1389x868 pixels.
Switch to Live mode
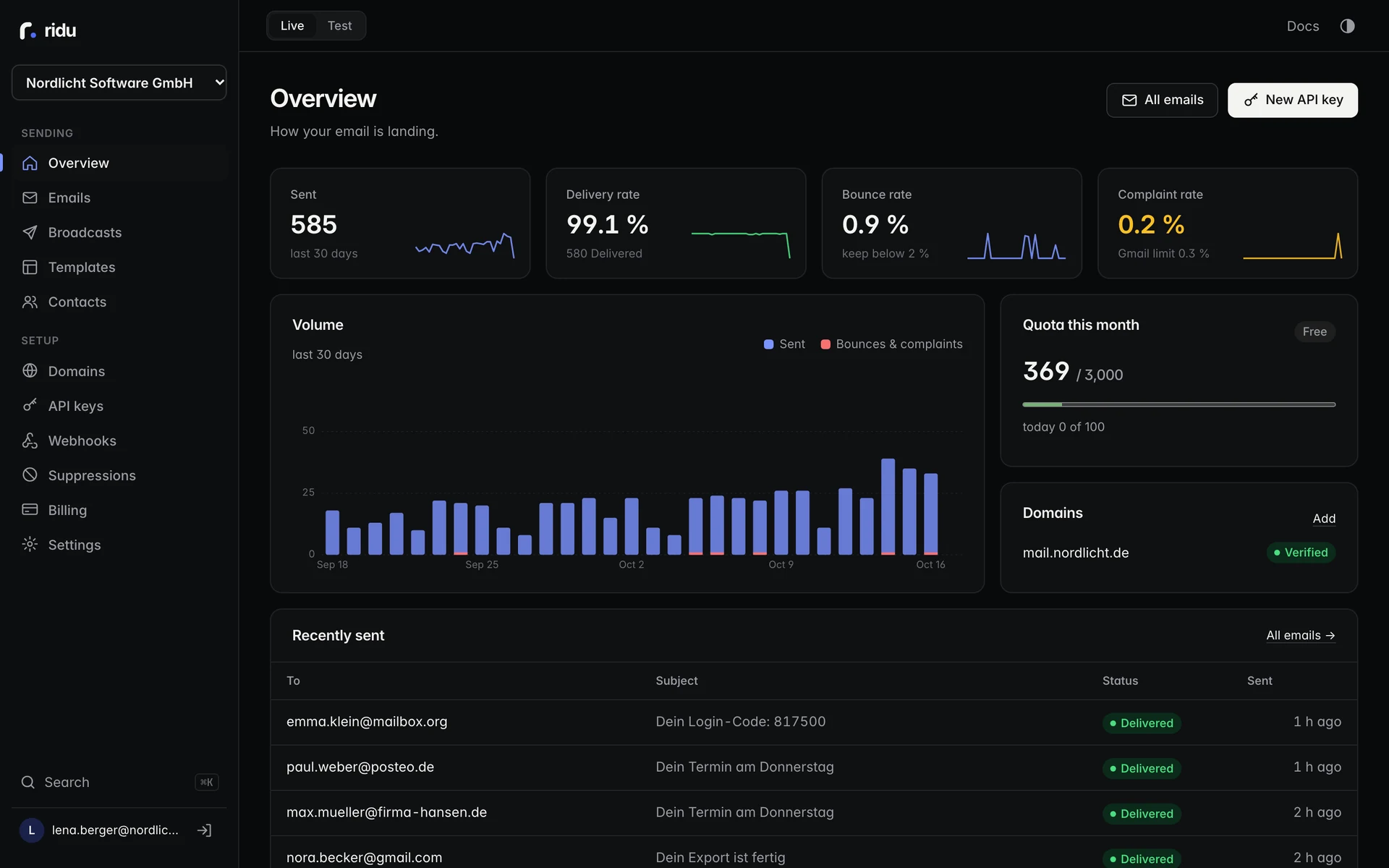tap(292, 26)
